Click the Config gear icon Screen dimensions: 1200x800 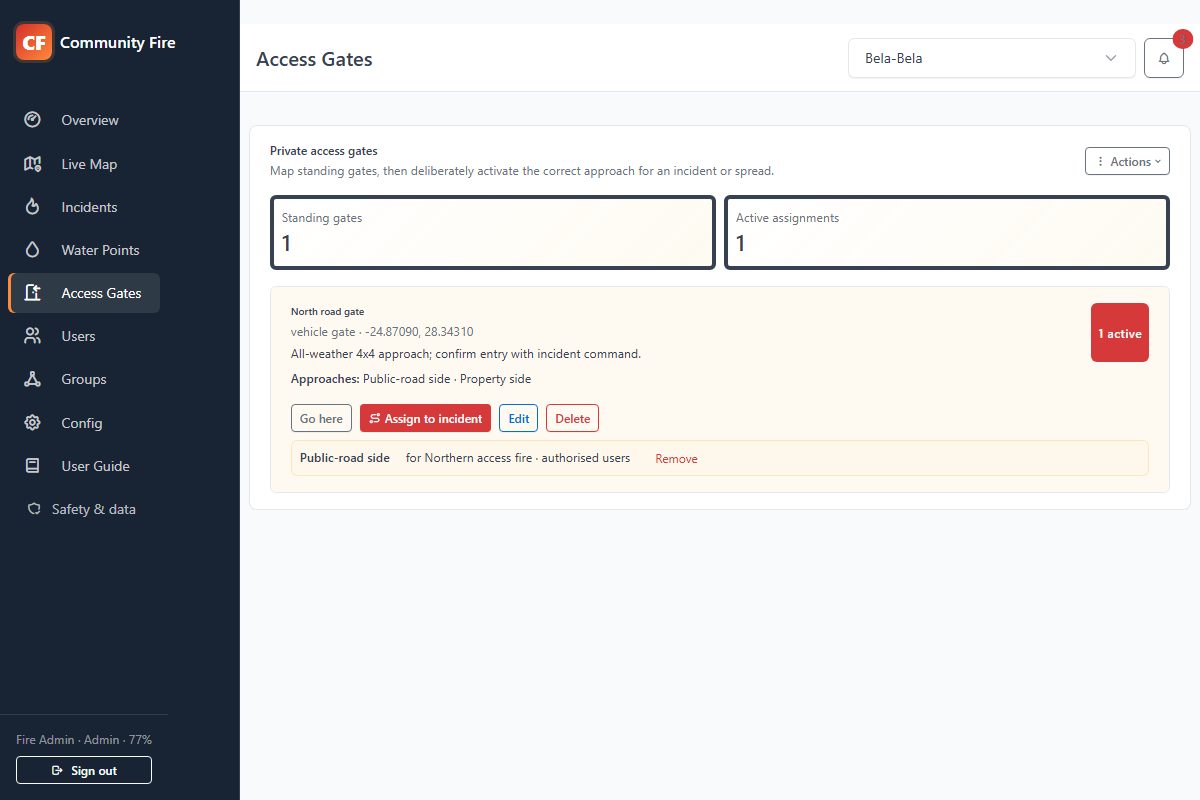32,423
